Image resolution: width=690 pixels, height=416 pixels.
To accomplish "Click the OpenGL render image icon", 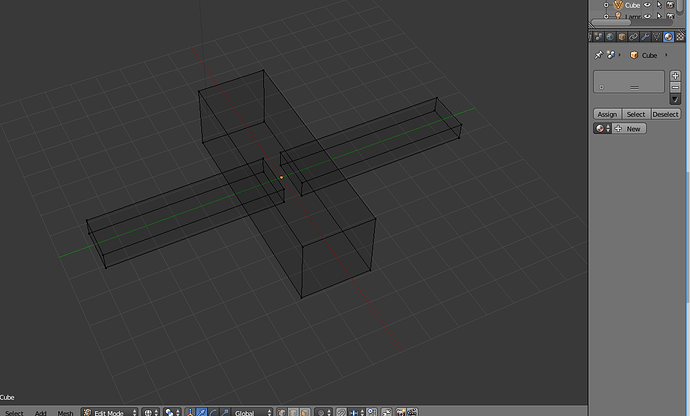I will pos(401,412).
